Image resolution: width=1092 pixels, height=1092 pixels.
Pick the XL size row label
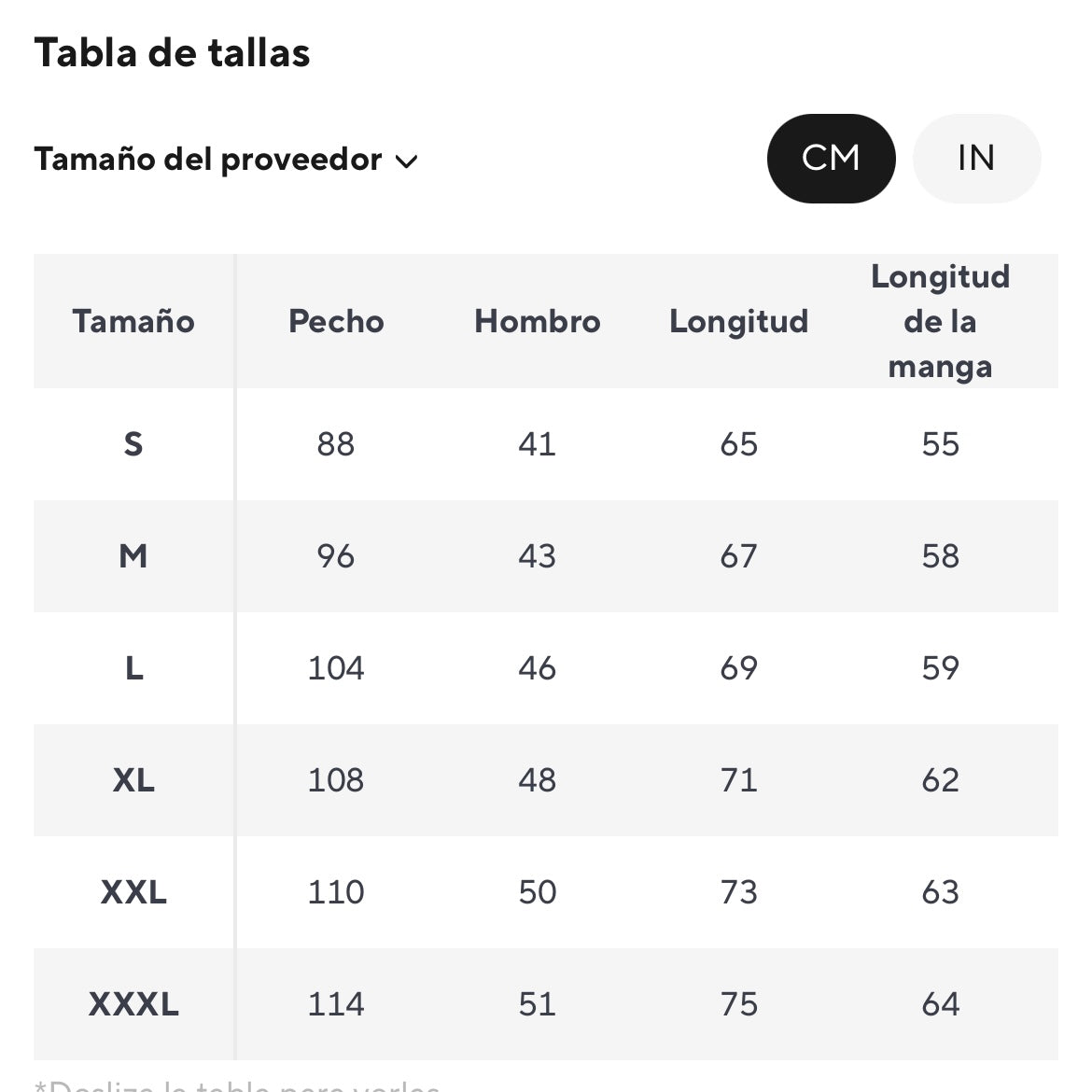(133, 780)
